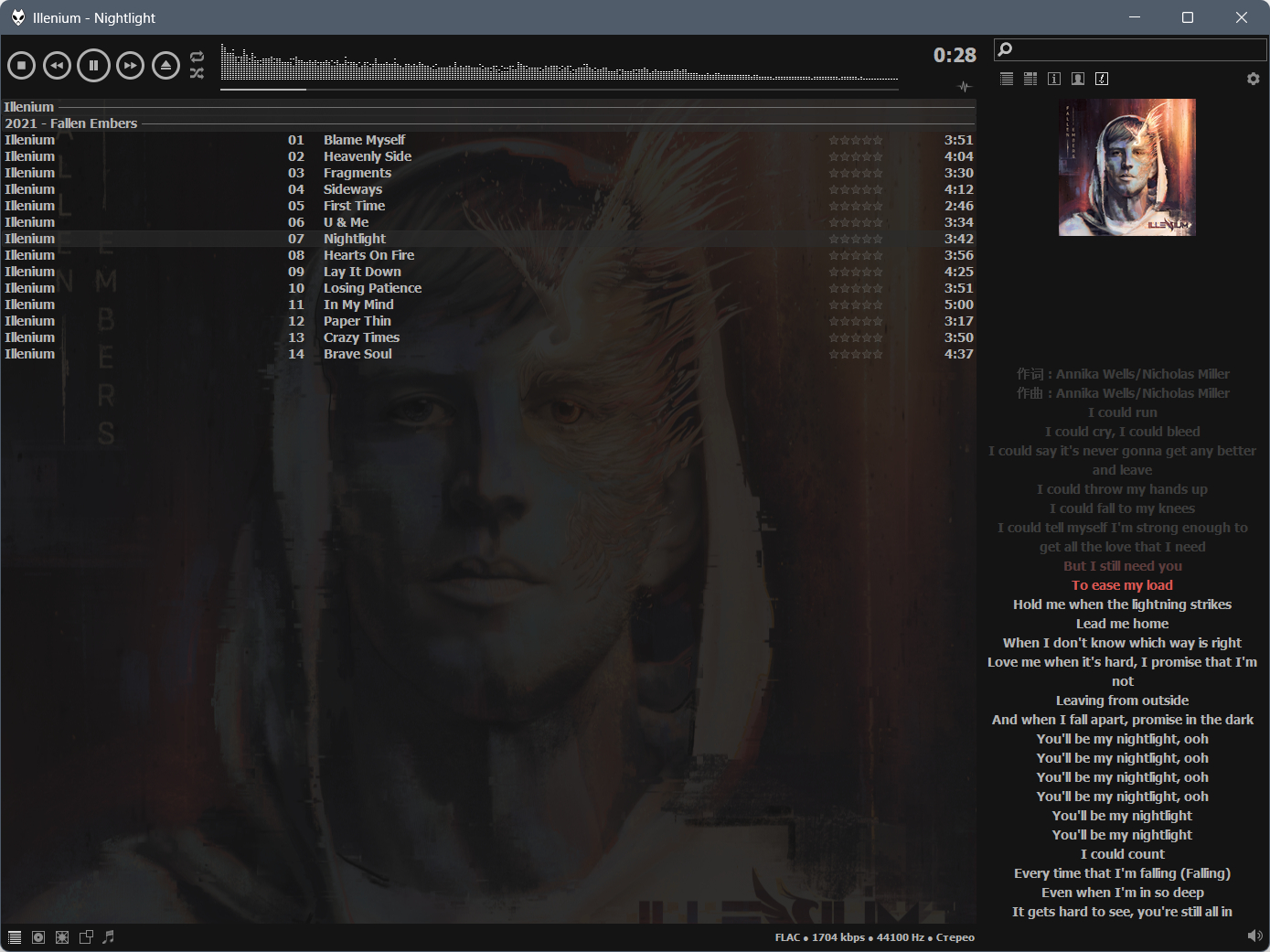This screenshot has height=952, width=1270.
Task: Select track 01 Blame Myself
Action: click(488, 140)
